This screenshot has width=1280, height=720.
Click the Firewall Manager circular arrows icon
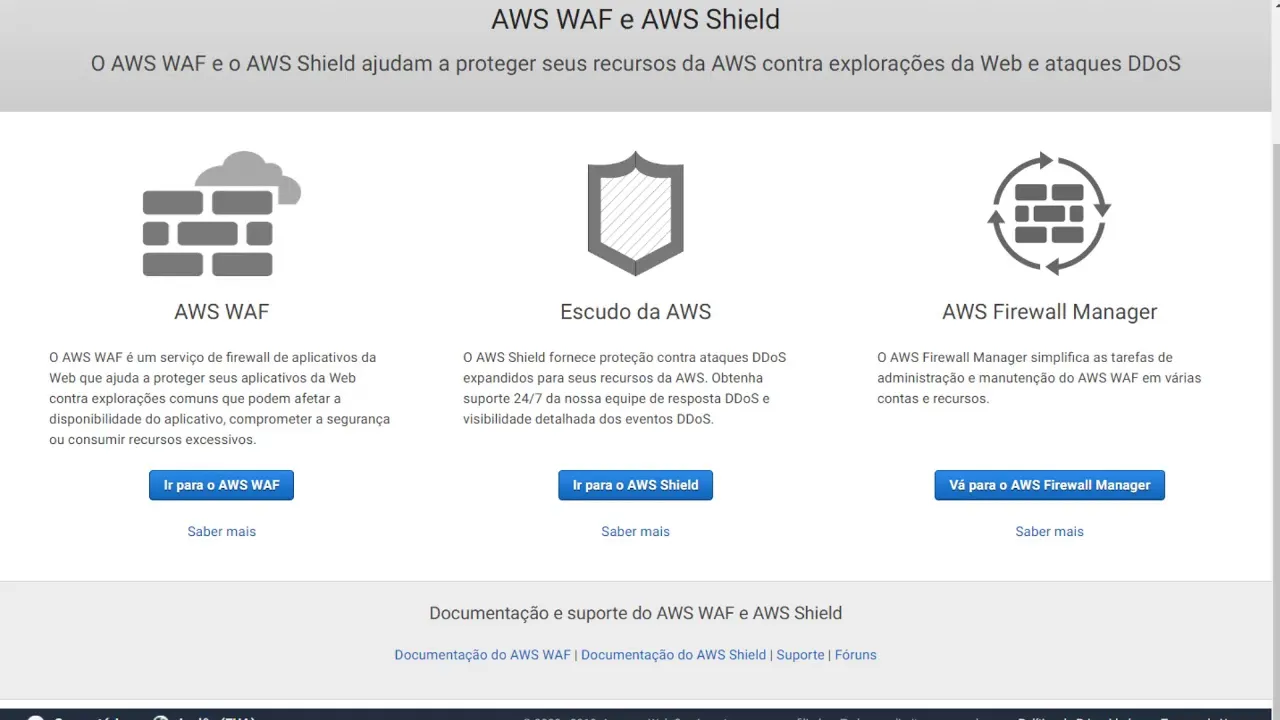tap(1049, 214)
